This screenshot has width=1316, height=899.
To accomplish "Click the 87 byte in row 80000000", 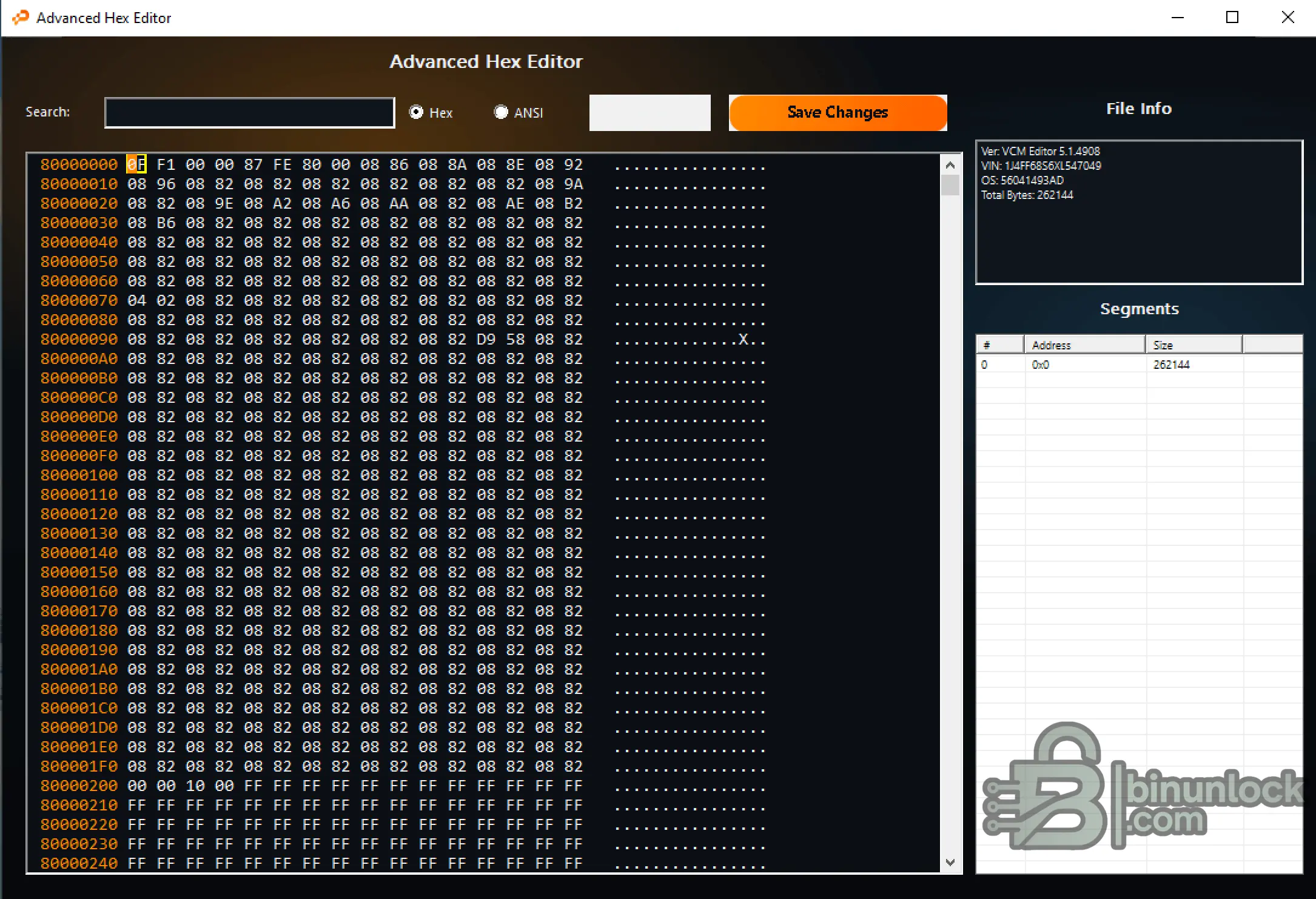I will coord(253,164).
